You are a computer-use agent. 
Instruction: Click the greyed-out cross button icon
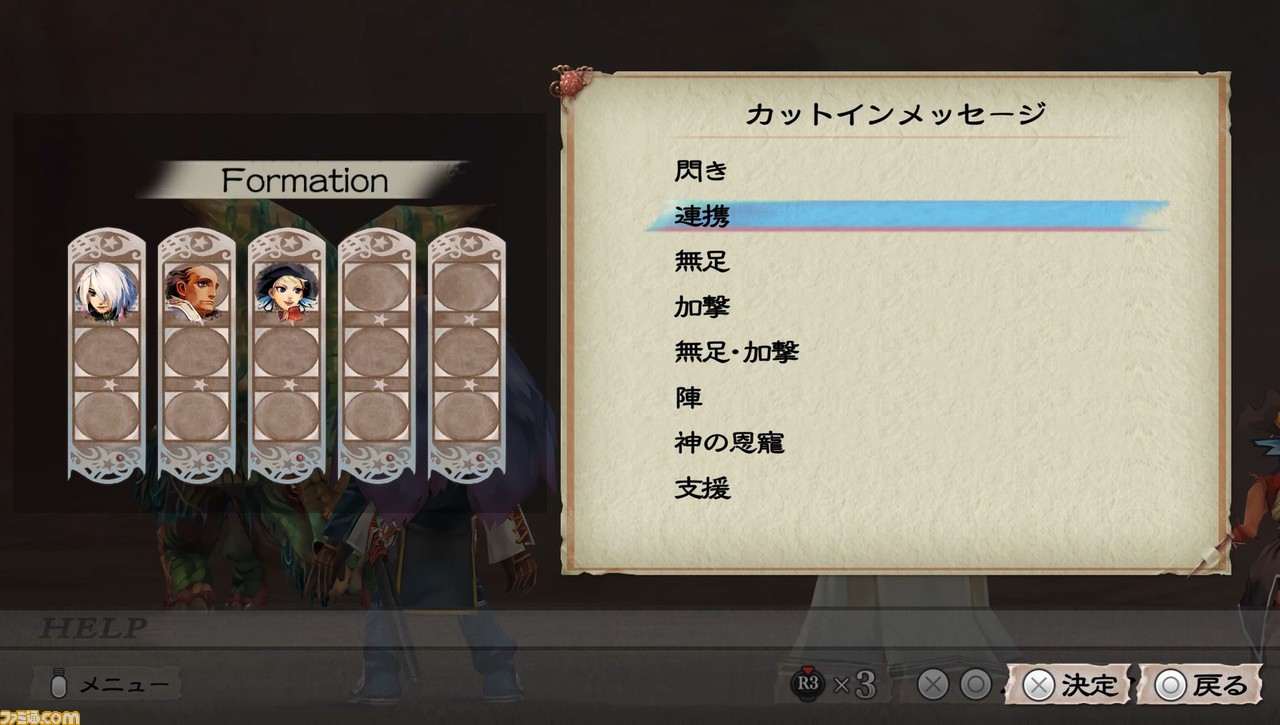point(932,685)
